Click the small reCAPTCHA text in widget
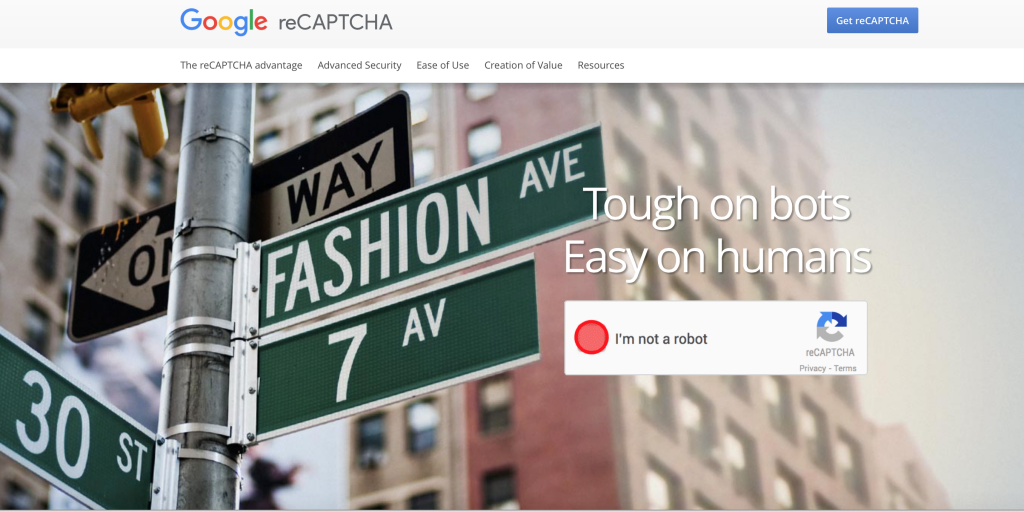This screenshot has width=1024, height=512. tap(829, 353)
